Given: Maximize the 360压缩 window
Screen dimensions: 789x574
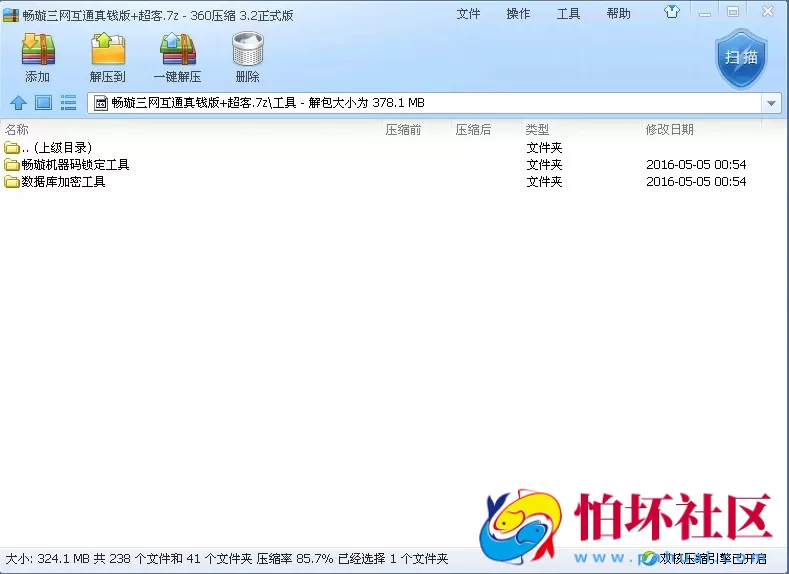Looking at the screenshot, I should pos(733,12).
